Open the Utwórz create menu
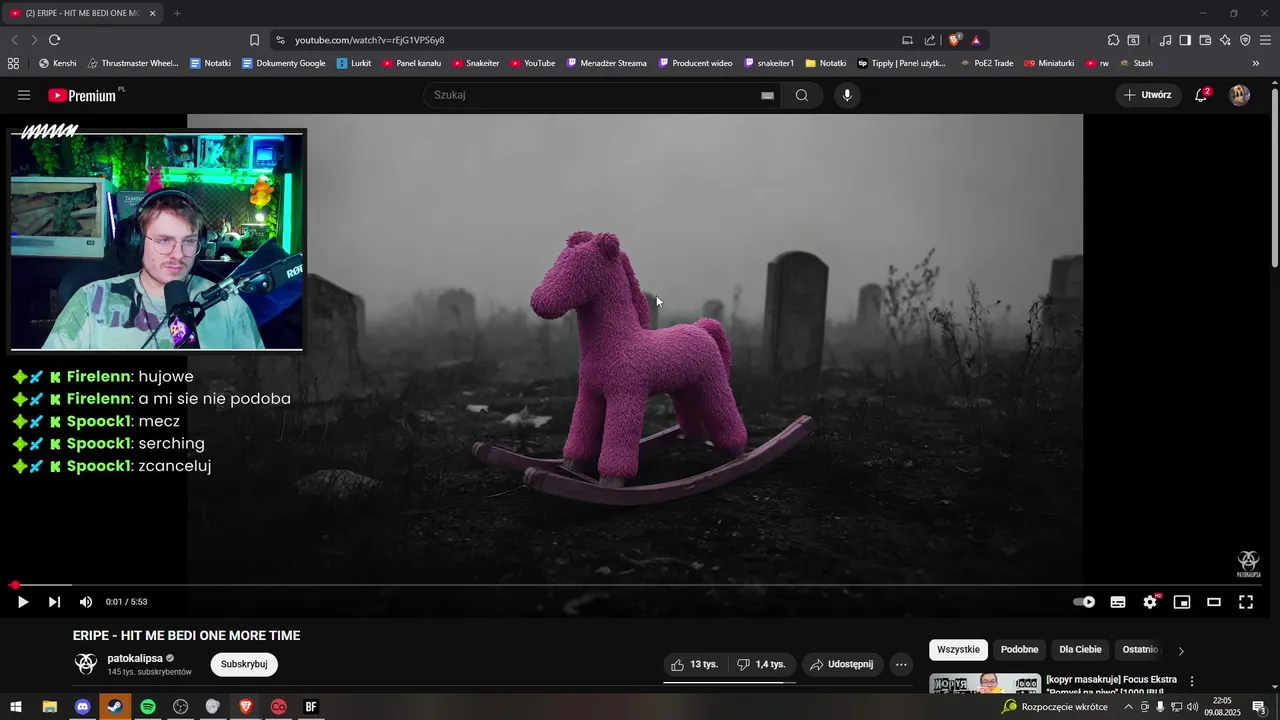This screenshot has width=1280, height=720. (x=1148, y=95)
